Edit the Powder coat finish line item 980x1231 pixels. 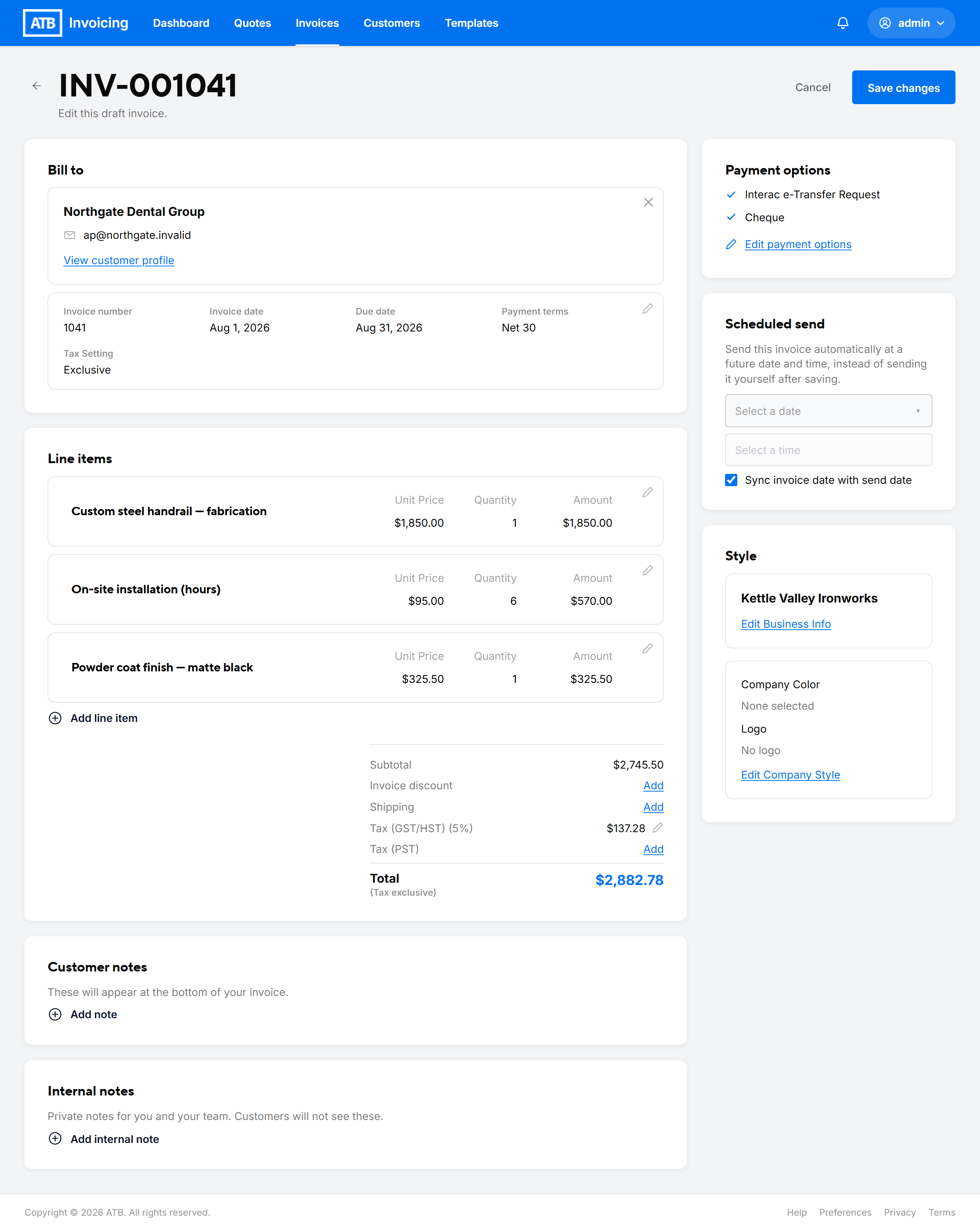click(x=648, y=649)
